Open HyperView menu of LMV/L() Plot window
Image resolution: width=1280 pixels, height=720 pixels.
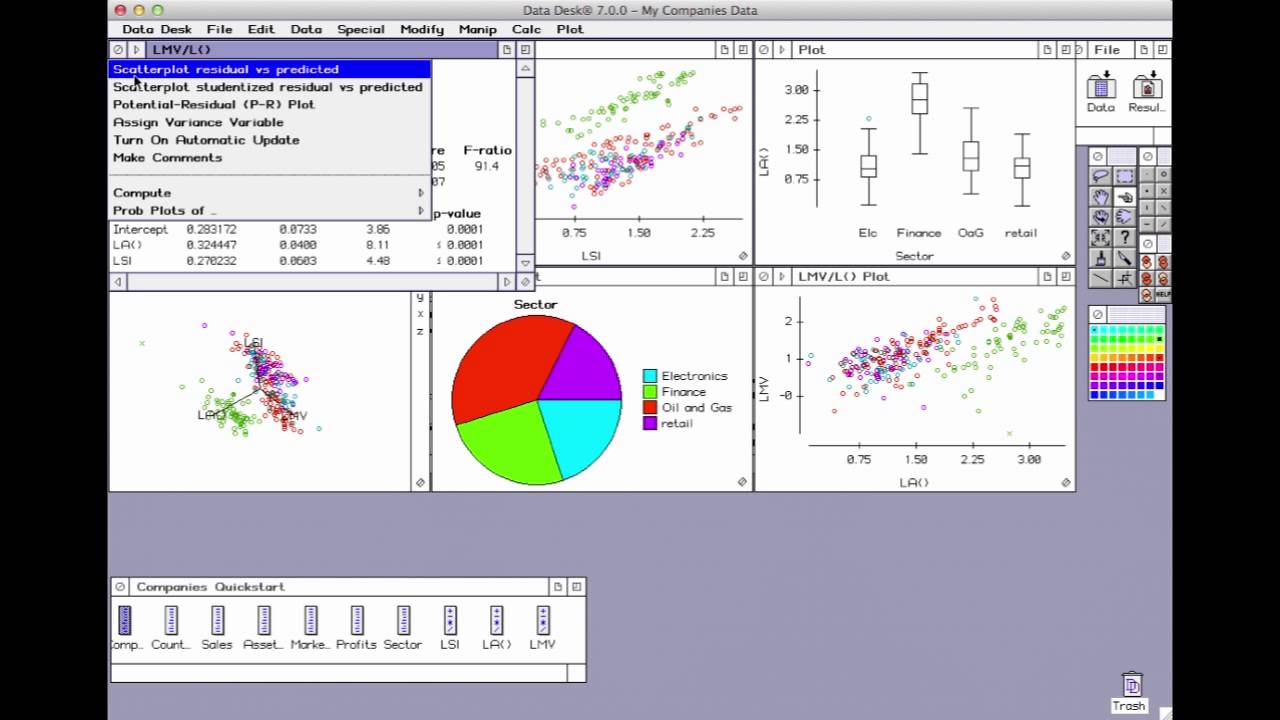tap(781, 276)
